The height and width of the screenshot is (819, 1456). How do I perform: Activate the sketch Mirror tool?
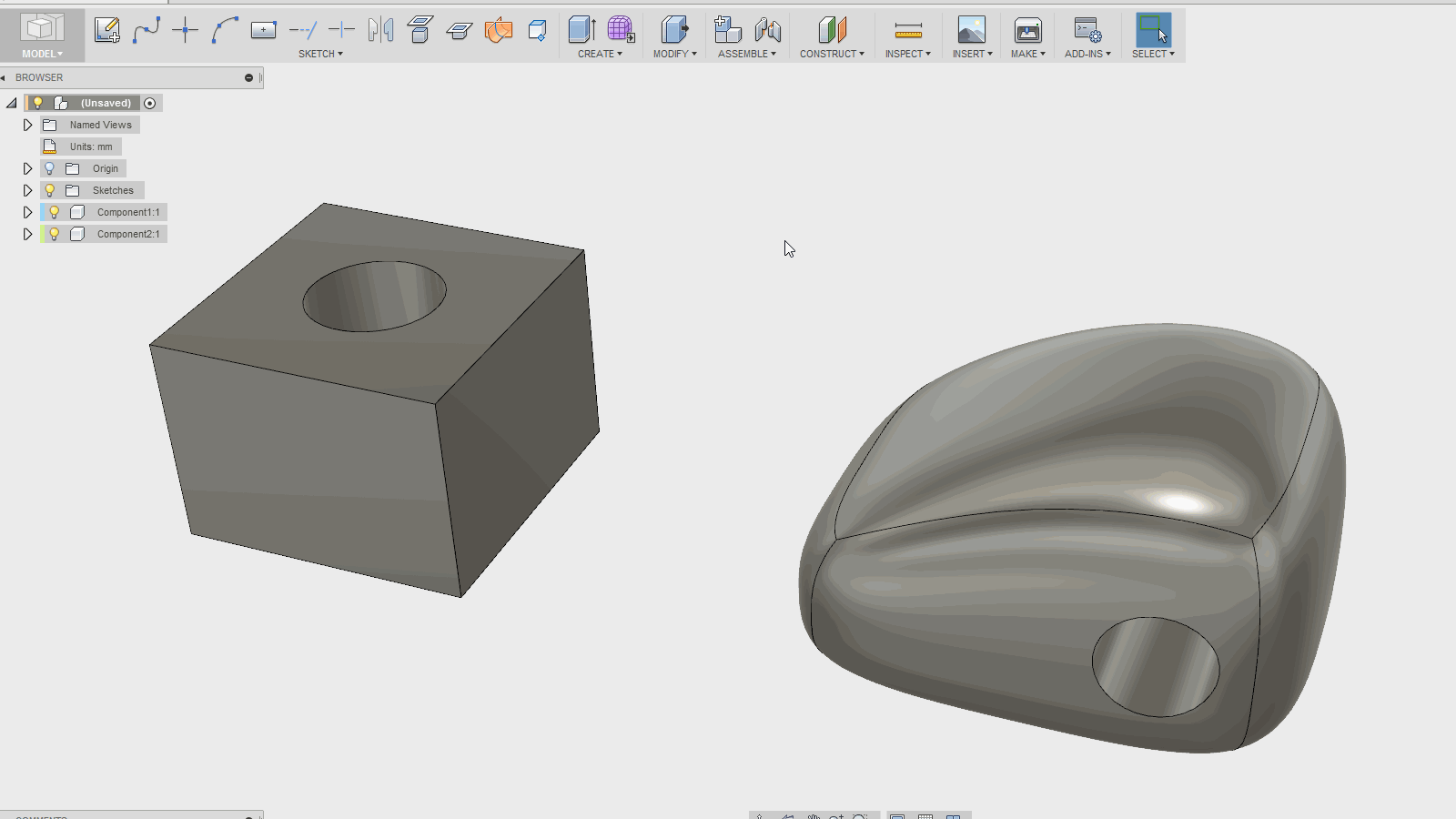click(x=380, y=30)
